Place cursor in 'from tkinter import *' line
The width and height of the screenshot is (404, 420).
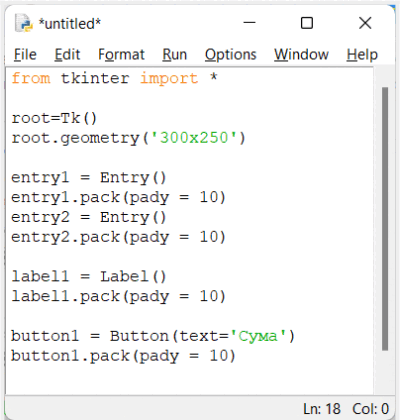tap(114, 79)
